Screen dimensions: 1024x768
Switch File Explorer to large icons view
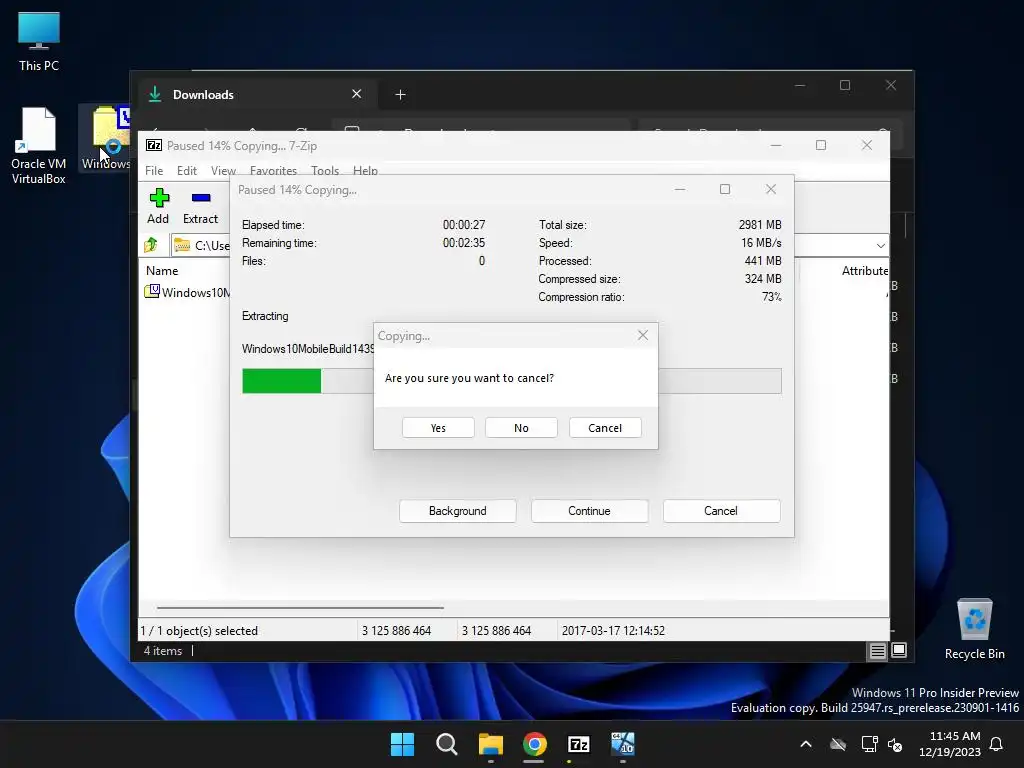pos(899,650)
